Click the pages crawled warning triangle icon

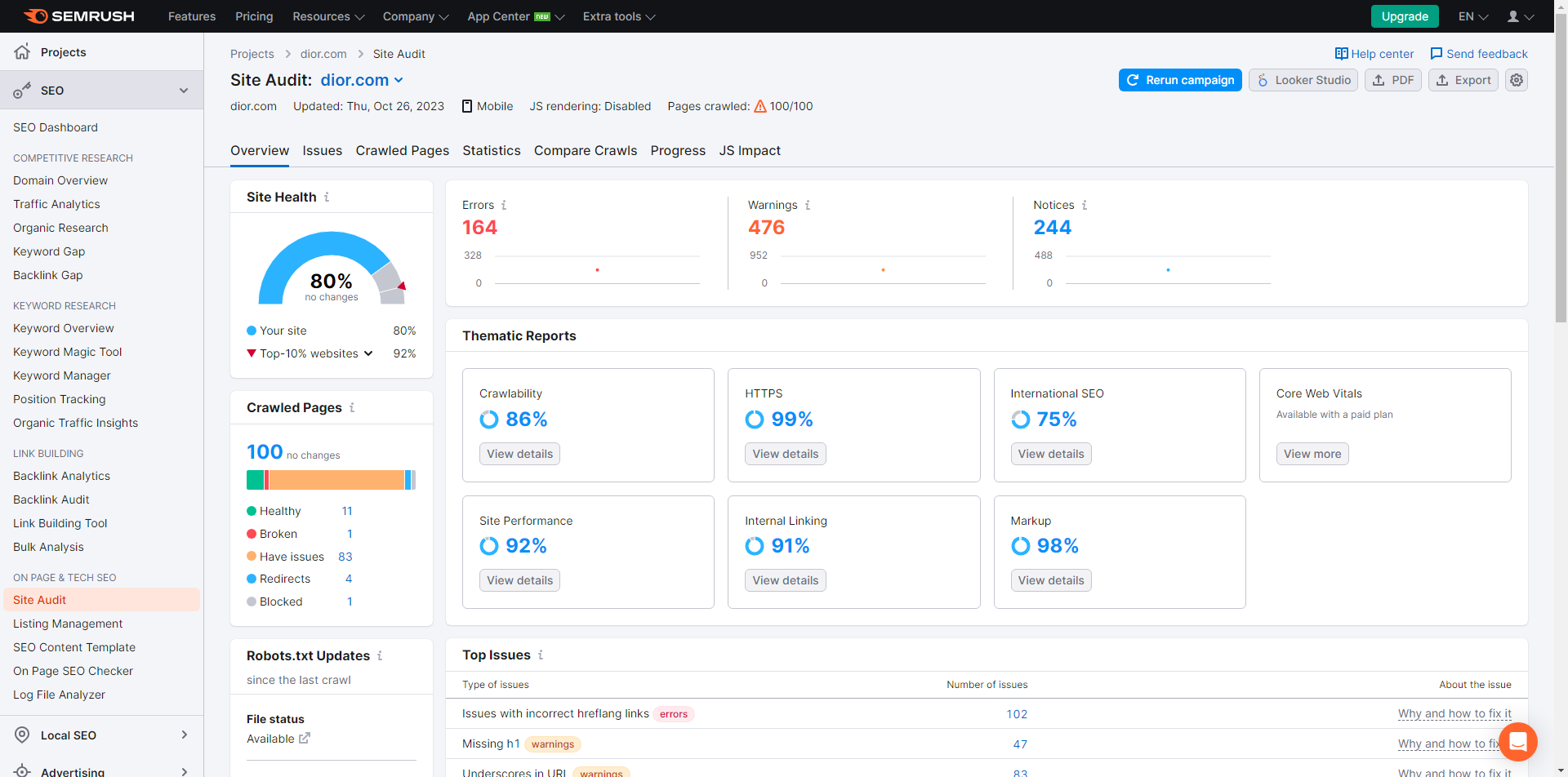tap(760, 106)
